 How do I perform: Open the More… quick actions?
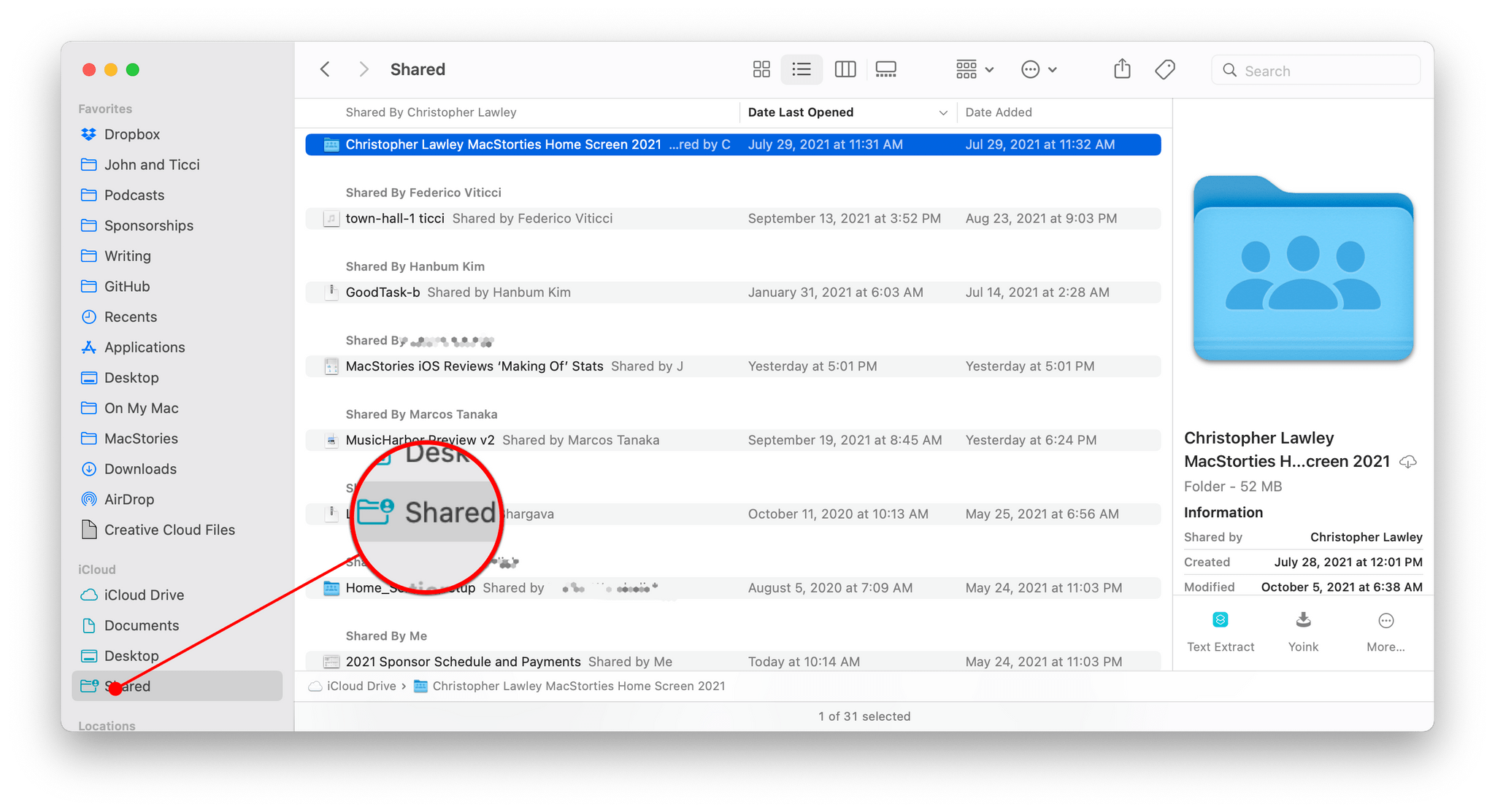tap(1386, 632)
